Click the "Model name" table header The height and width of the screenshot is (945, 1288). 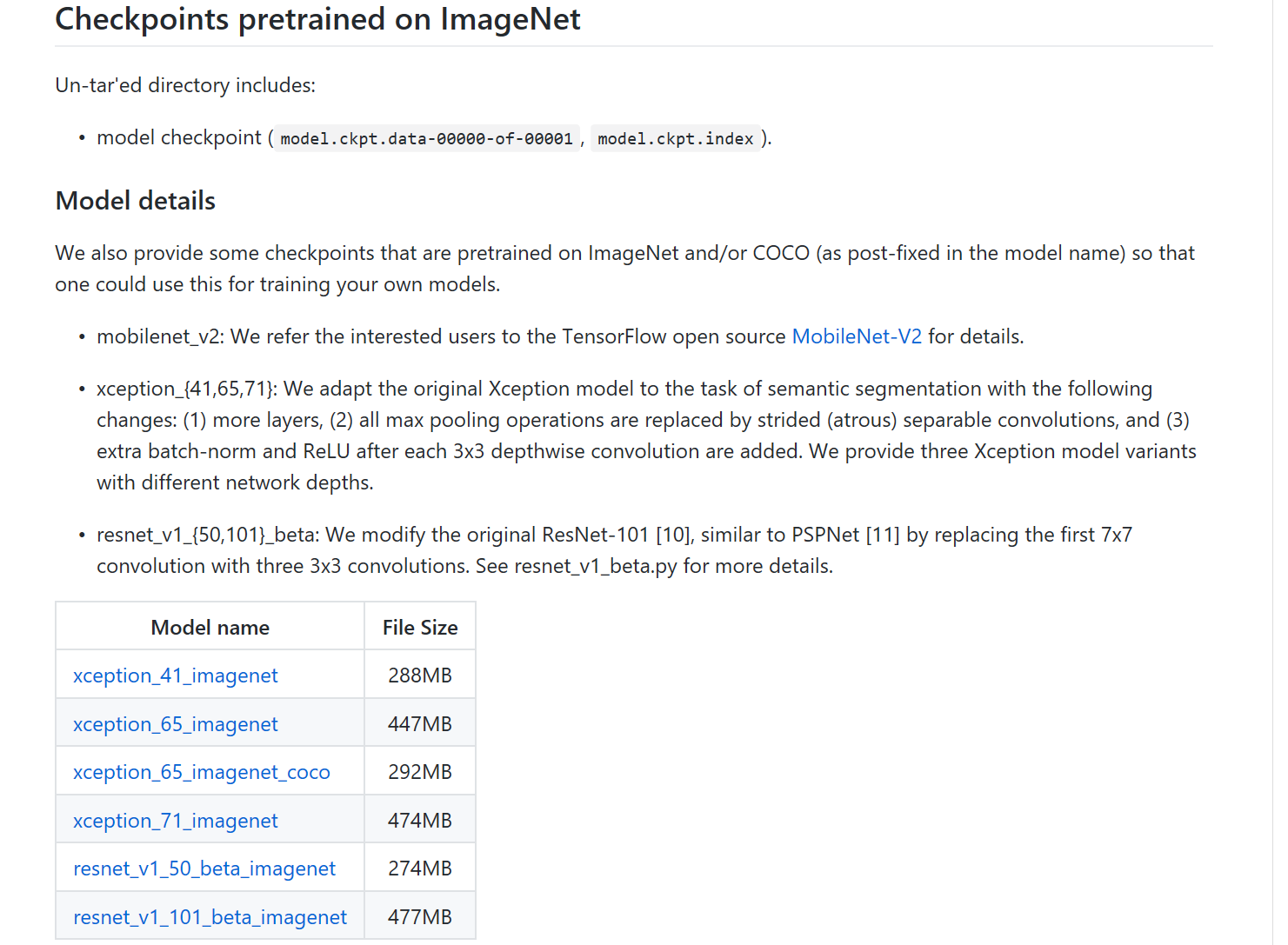pos(210,628)
